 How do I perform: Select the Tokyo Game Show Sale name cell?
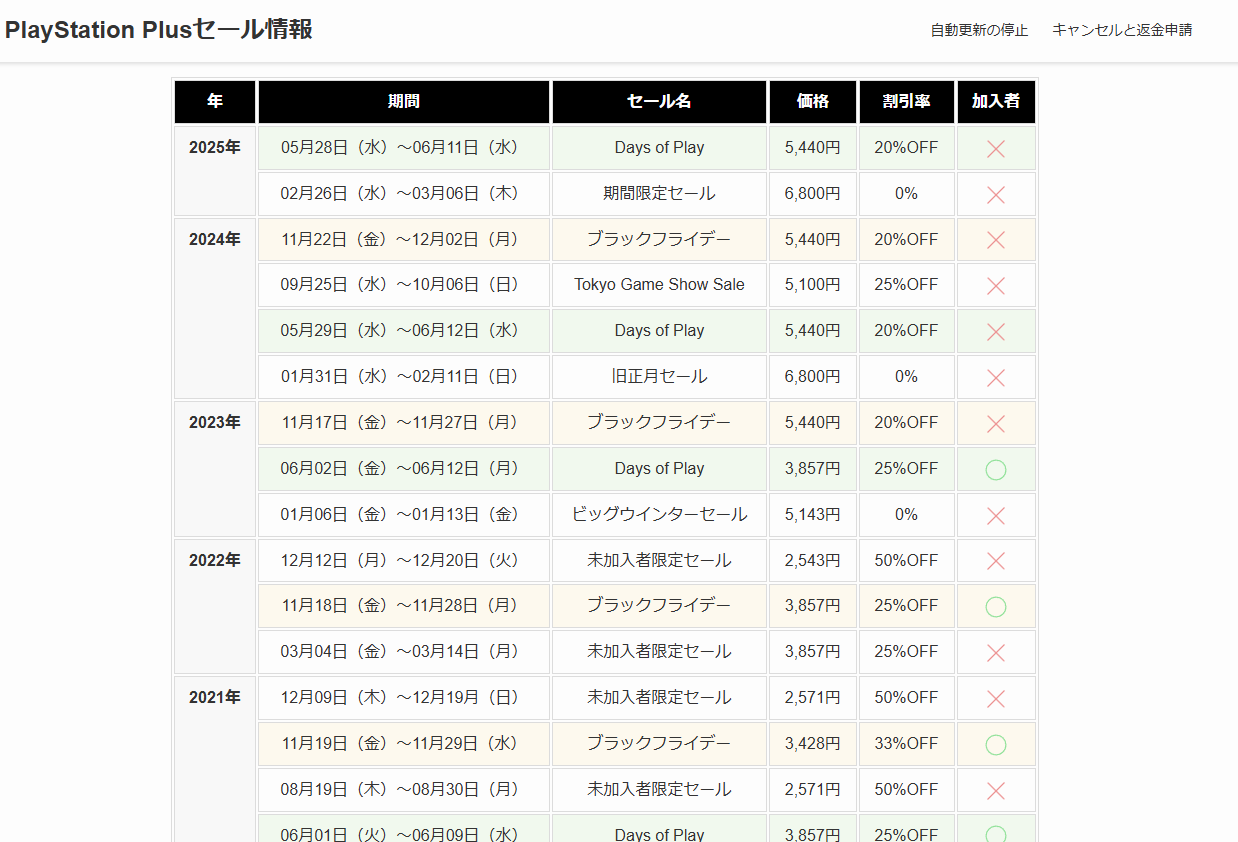659,285
